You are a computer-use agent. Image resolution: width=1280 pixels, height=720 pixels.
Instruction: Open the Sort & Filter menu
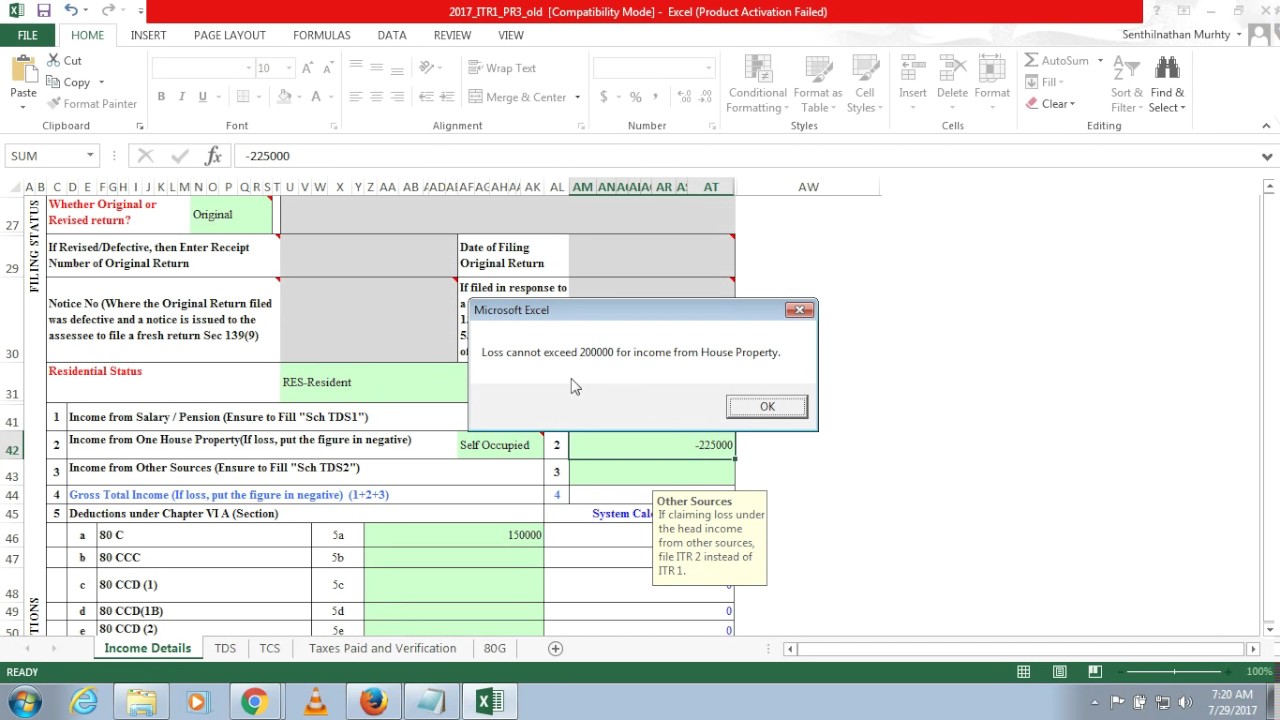(1127, 85)
